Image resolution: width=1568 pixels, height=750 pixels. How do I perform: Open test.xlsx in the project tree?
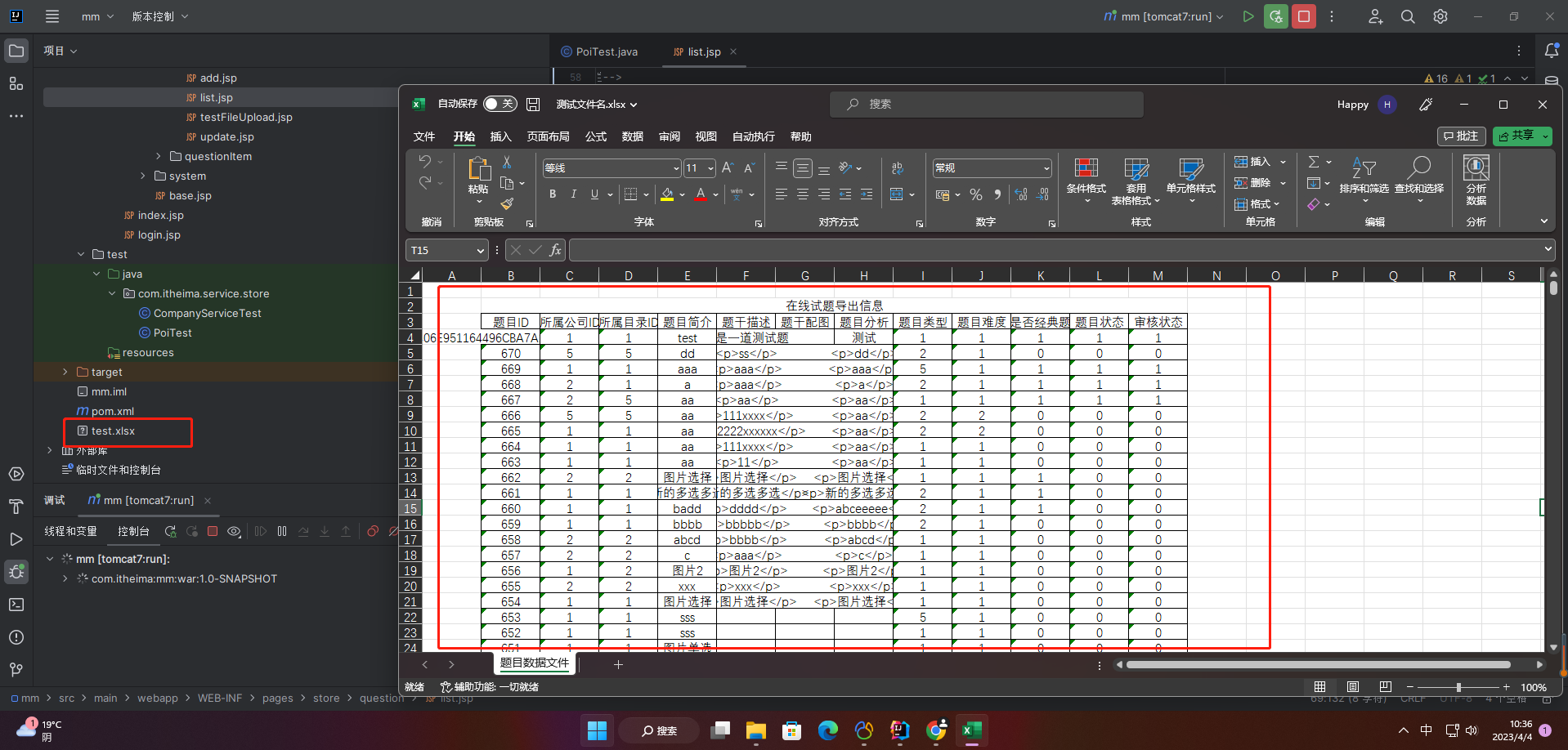coord(113,431)
